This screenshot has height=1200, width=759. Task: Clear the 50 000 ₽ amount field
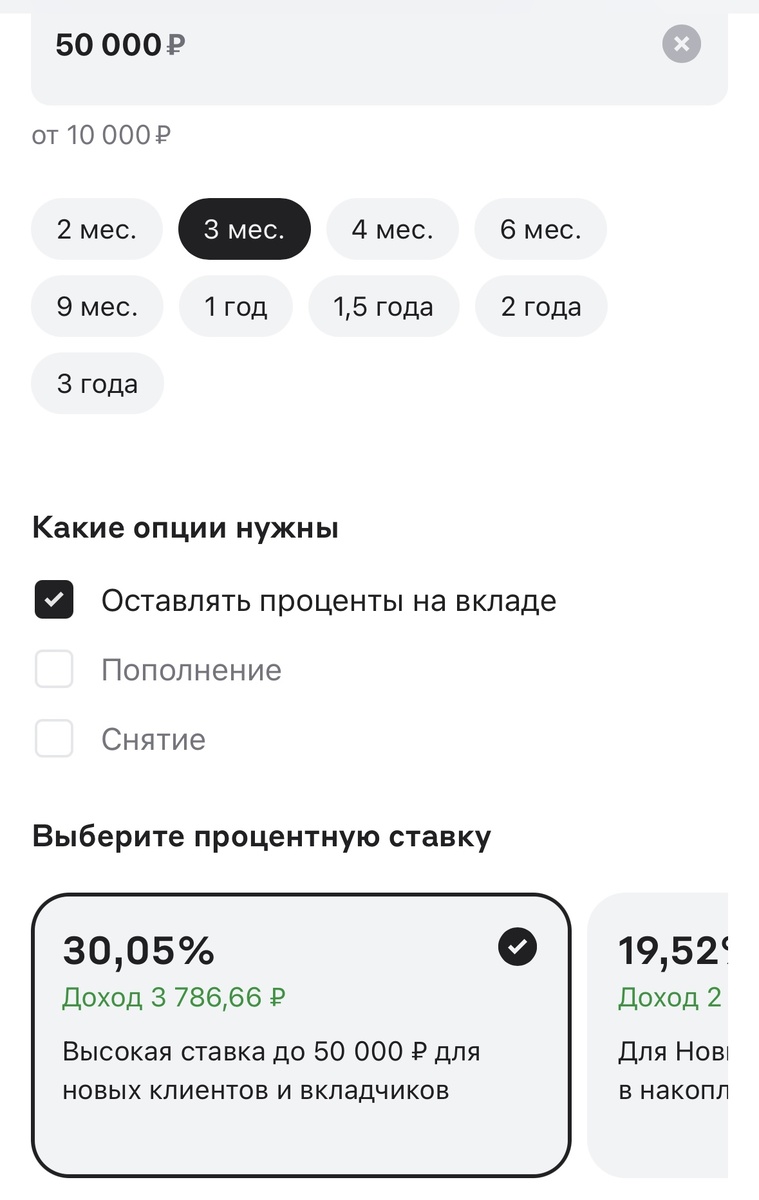point(681,44)
